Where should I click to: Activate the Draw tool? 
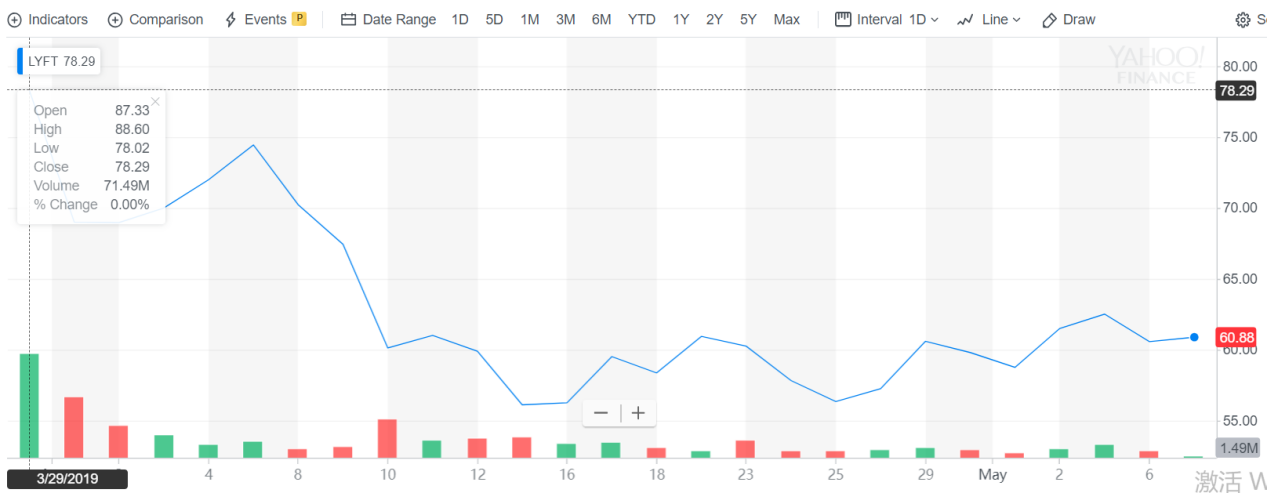point(1068,20)
